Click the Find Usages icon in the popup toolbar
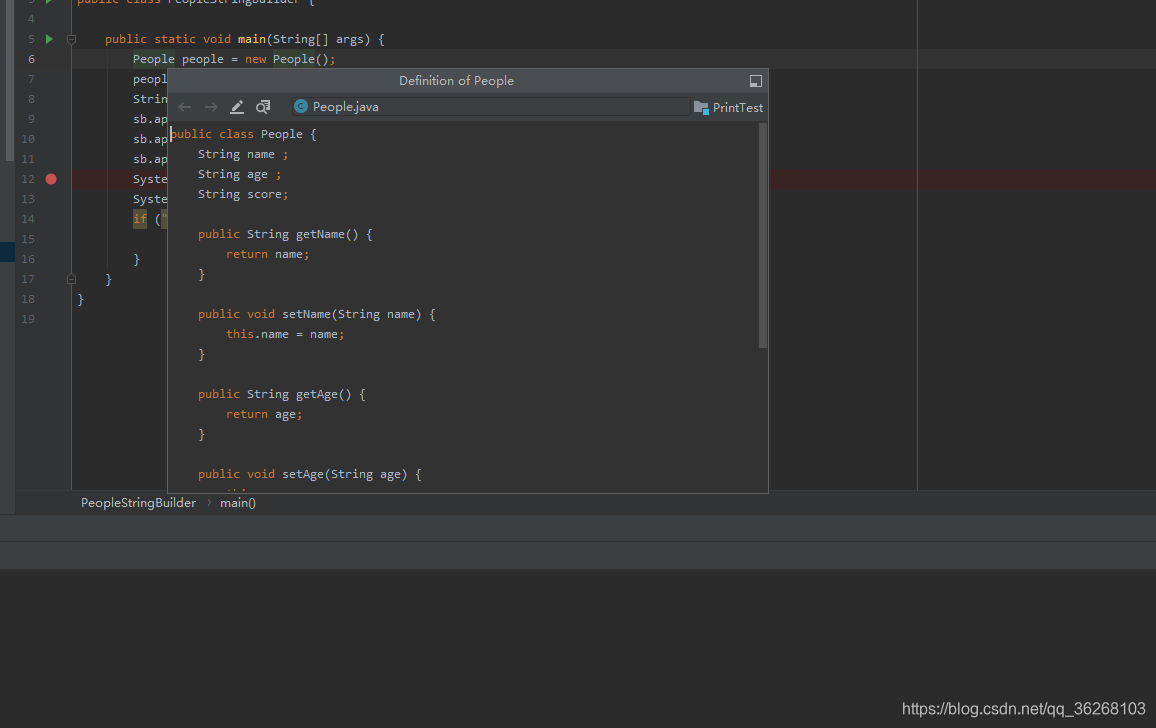 click(x=262, y=107)
